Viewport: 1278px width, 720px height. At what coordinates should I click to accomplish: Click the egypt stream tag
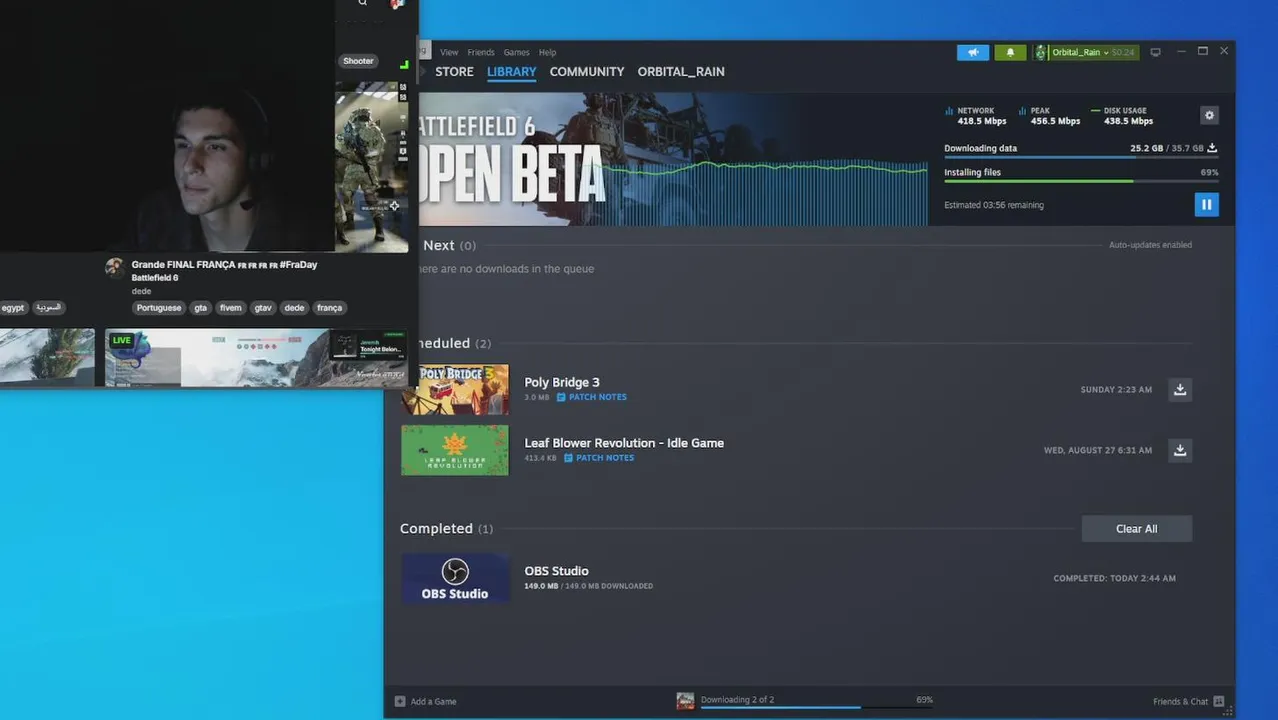tap(13, 308)
